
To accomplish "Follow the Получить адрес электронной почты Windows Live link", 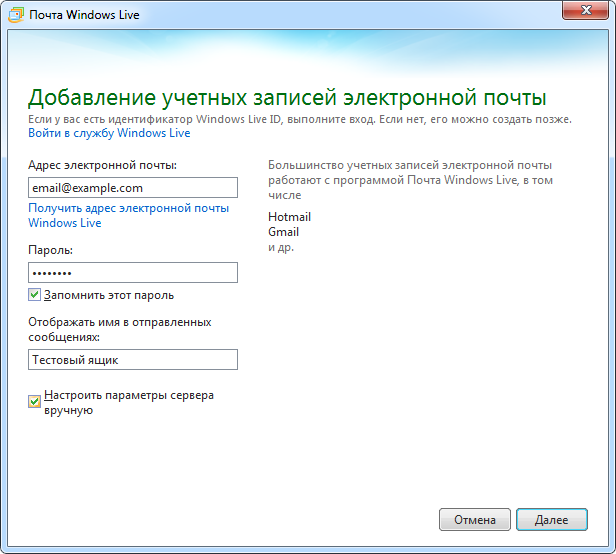I will 128,215.
